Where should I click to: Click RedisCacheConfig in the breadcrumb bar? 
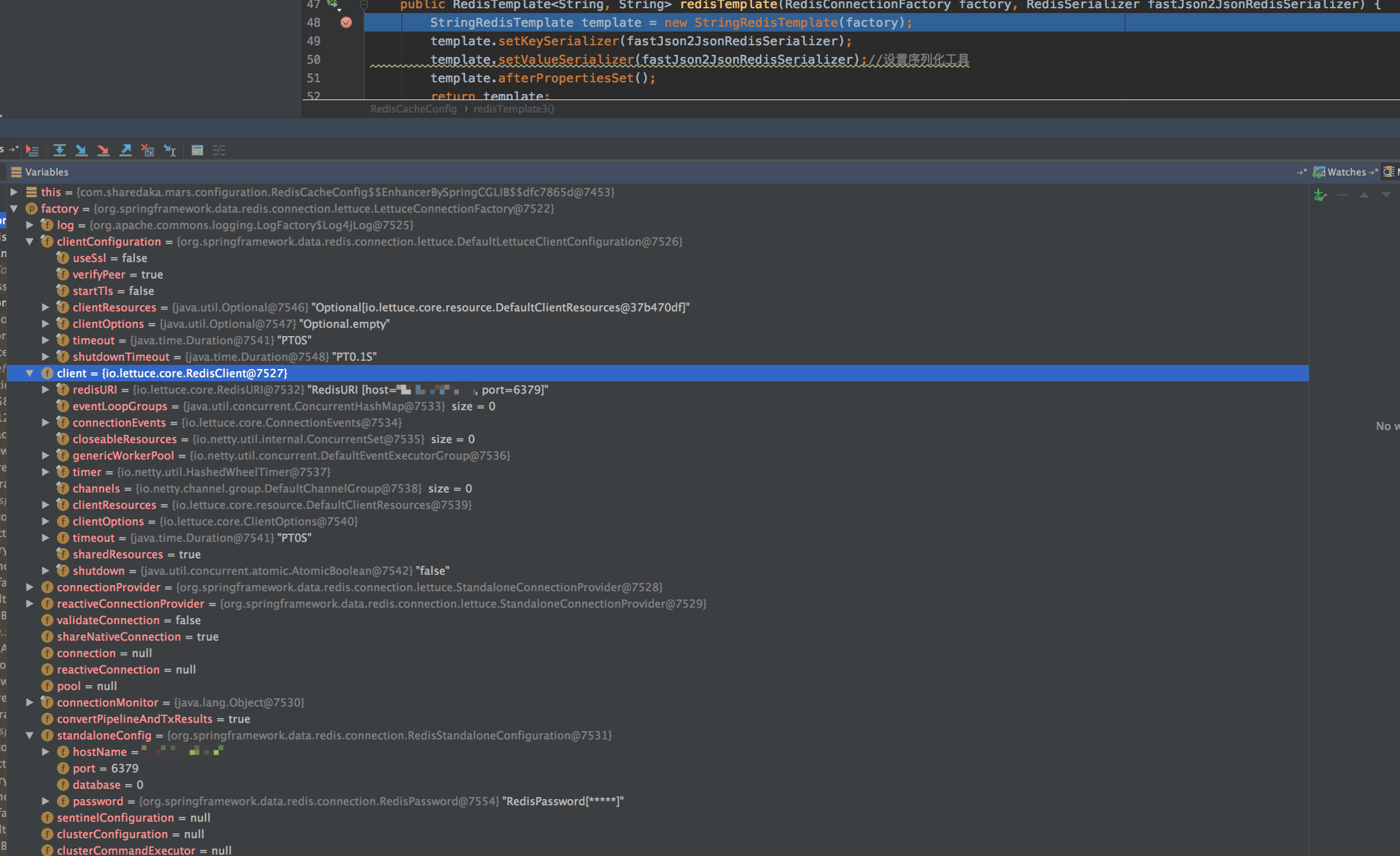pos(414,108)
